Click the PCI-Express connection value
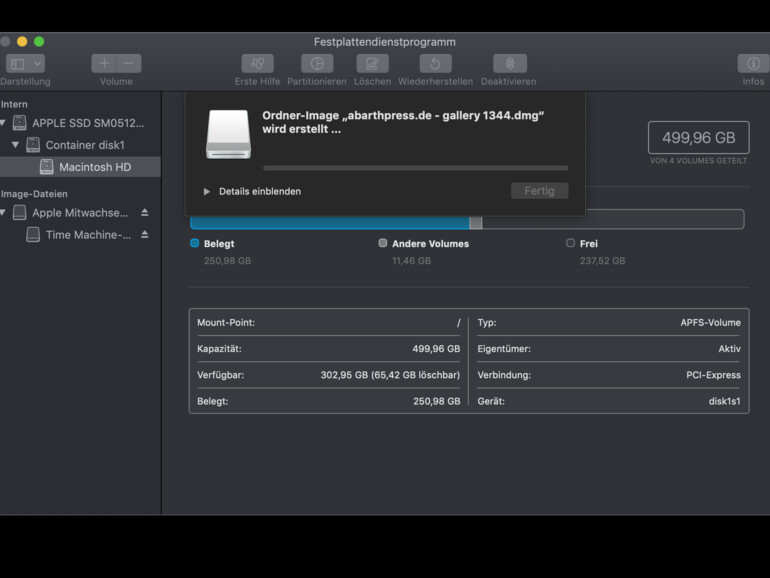 (x=713, y=375)
